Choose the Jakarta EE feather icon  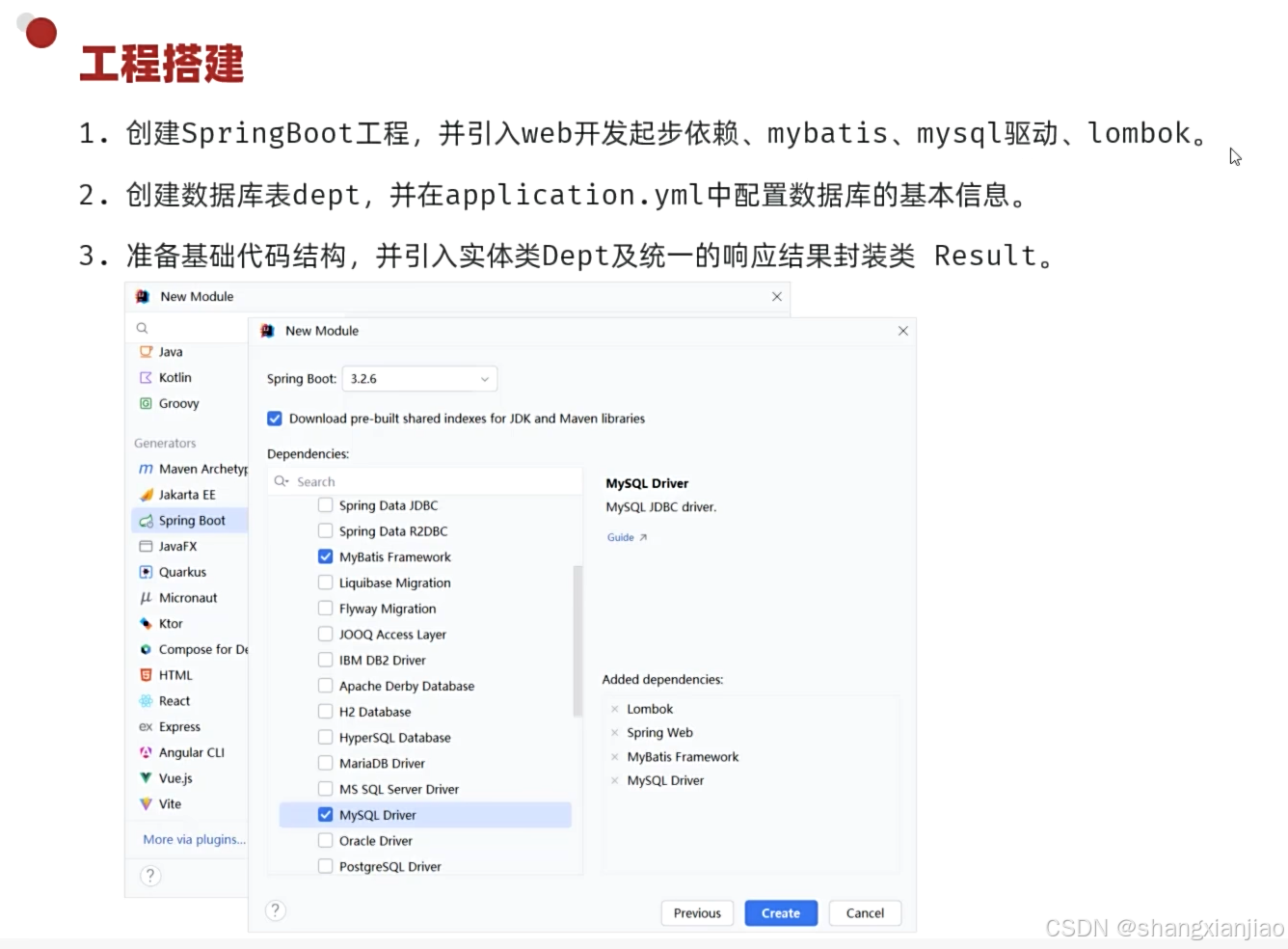click(146, 495)
